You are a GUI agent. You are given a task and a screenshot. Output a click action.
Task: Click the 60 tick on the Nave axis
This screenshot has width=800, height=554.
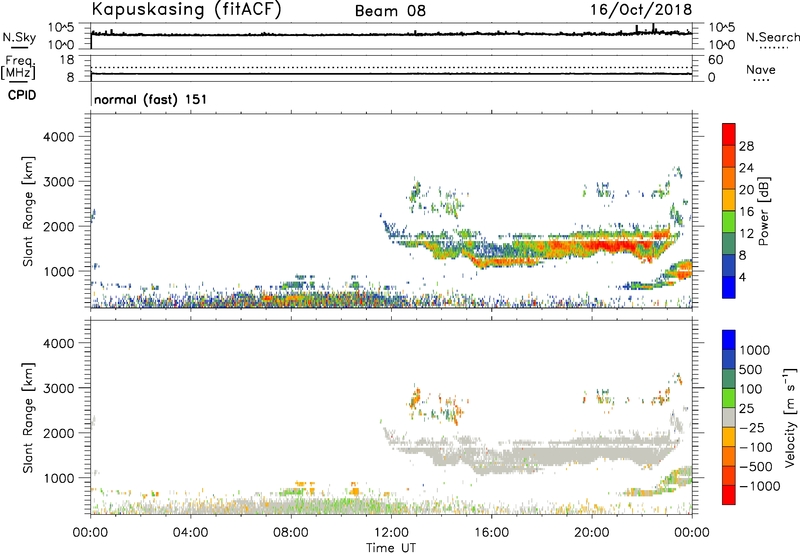coord(716,60)
